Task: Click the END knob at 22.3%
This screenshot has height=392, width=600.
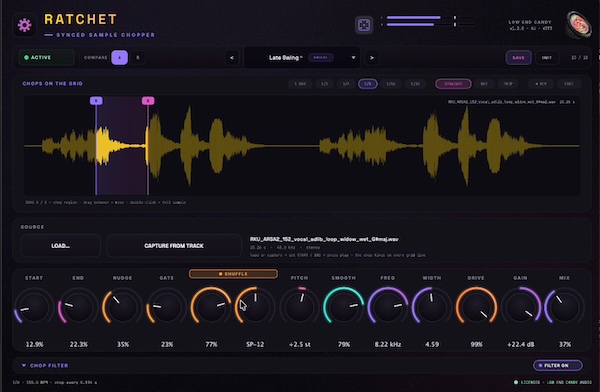Action: 78,307
